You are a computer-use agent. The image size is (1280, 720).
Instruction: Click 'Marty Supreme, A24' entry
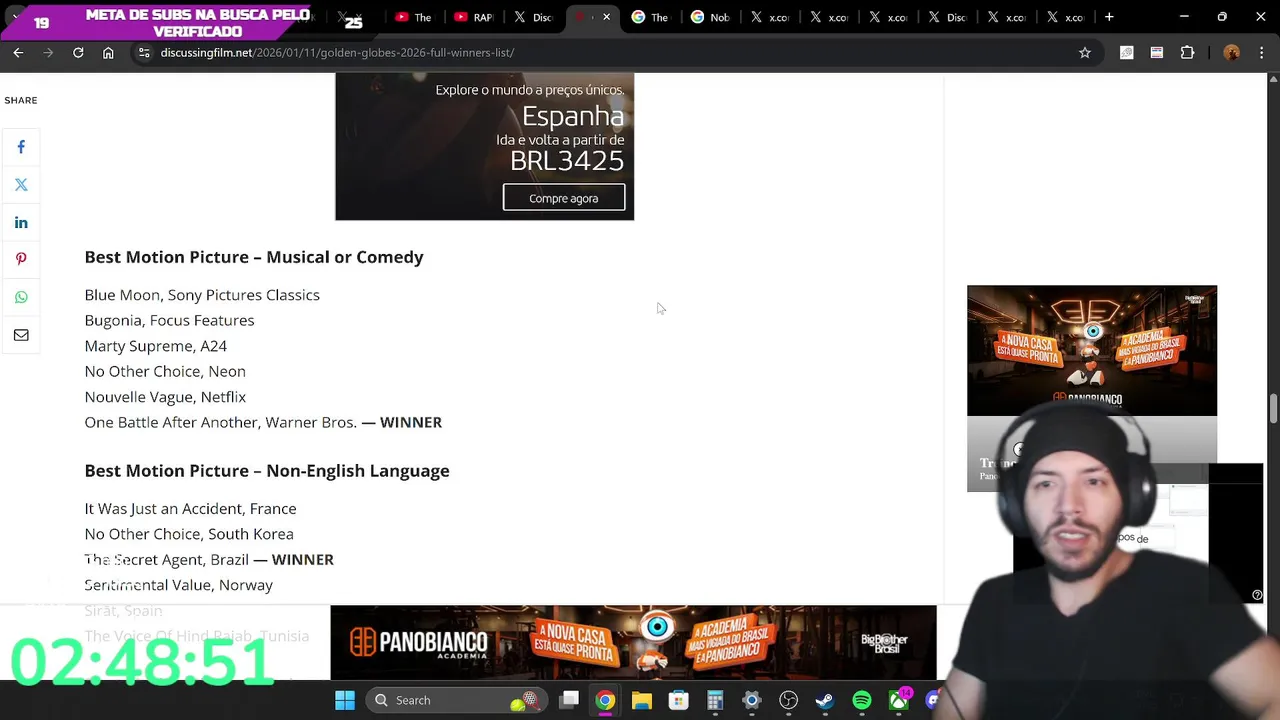(156, 346)
